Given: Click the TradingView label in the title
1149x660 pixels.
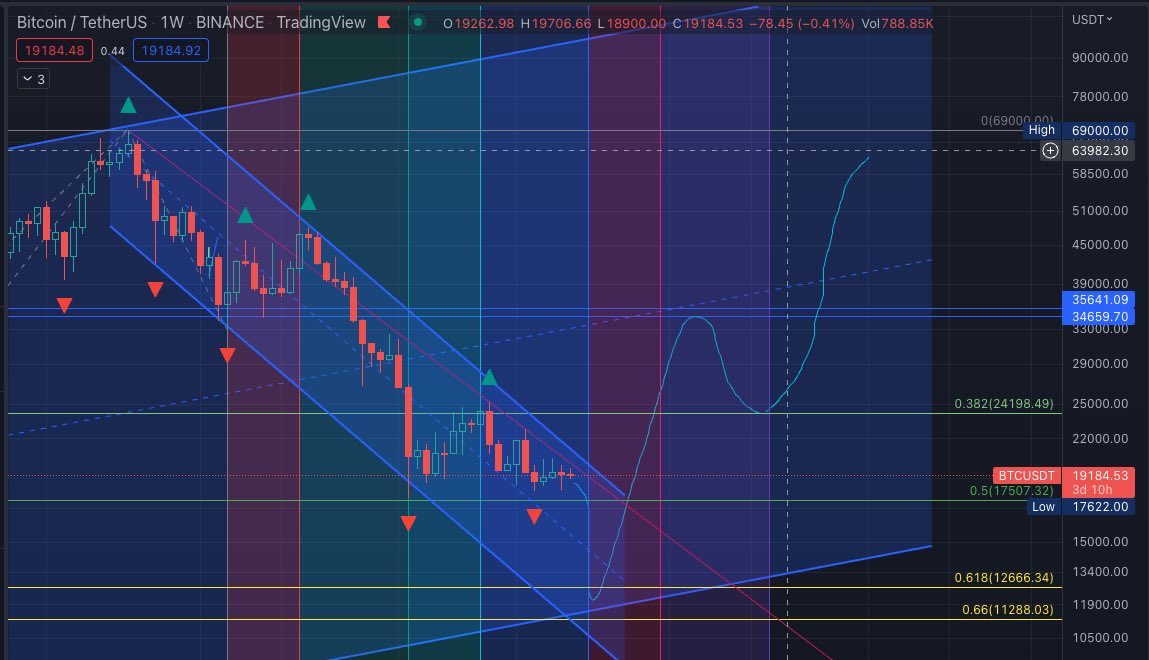Looking at the screenshot, I should [x=321, y=23].
